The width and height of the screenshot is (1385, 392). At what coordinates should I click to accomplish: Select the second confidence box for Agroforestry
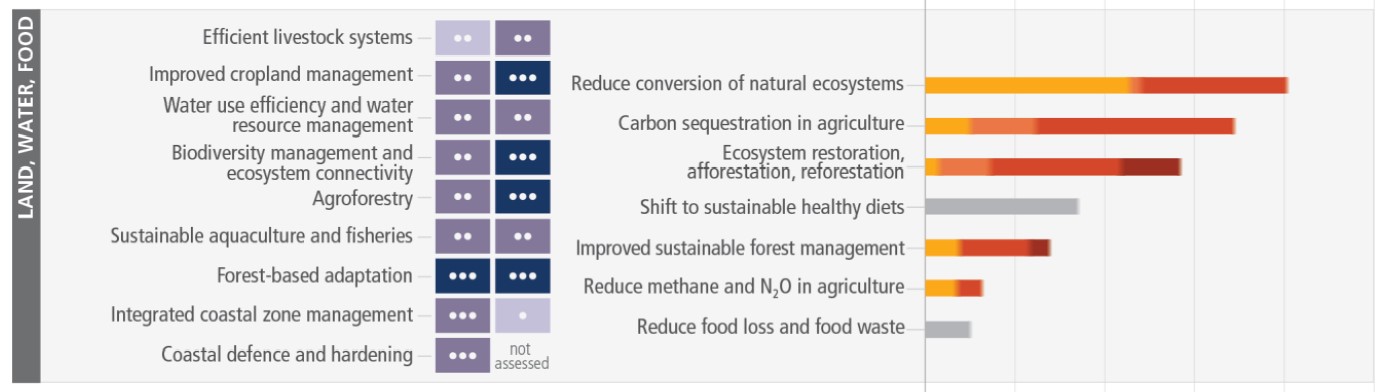pyautogui.click(x=522, y=197)
